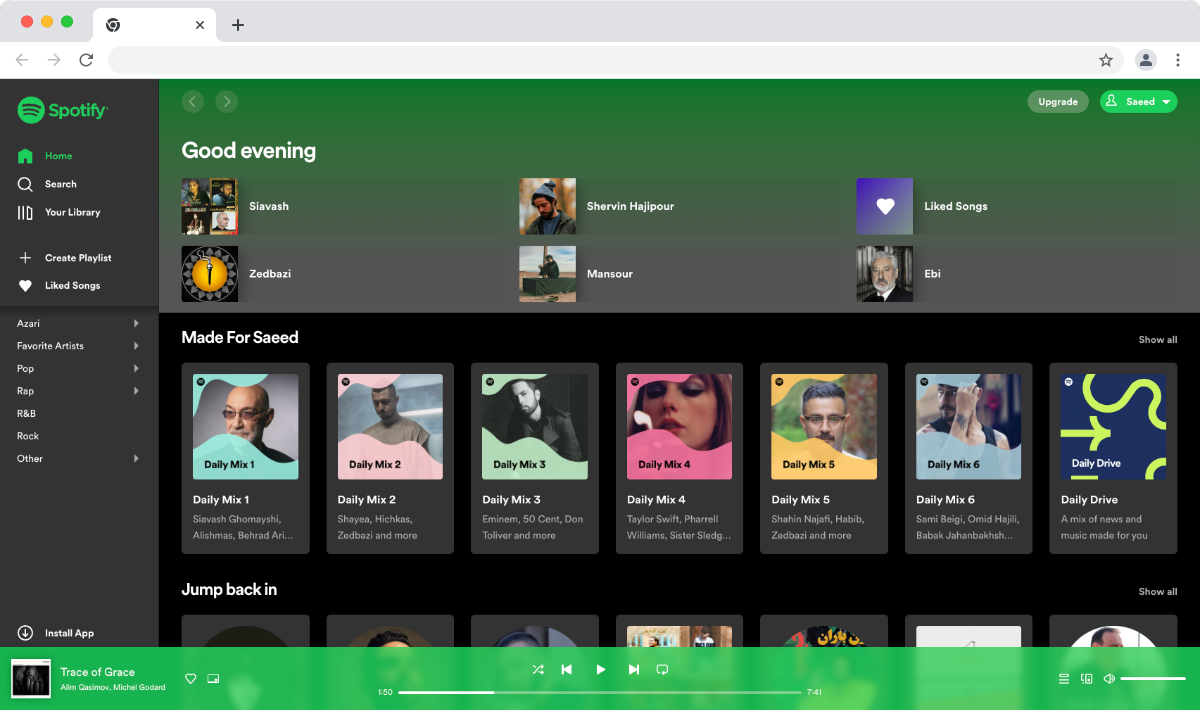The image size is (1200, 710).
Task: Skip to next track
Action: pos(634,670)
